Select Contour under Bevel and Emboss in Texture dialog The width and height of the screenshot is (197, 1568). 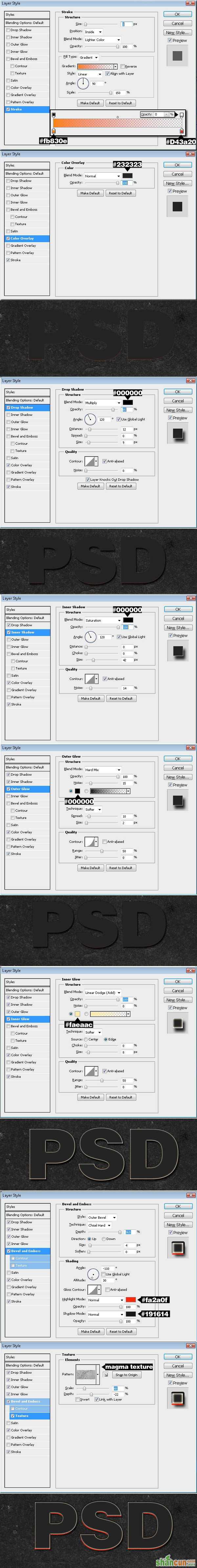21,1408
